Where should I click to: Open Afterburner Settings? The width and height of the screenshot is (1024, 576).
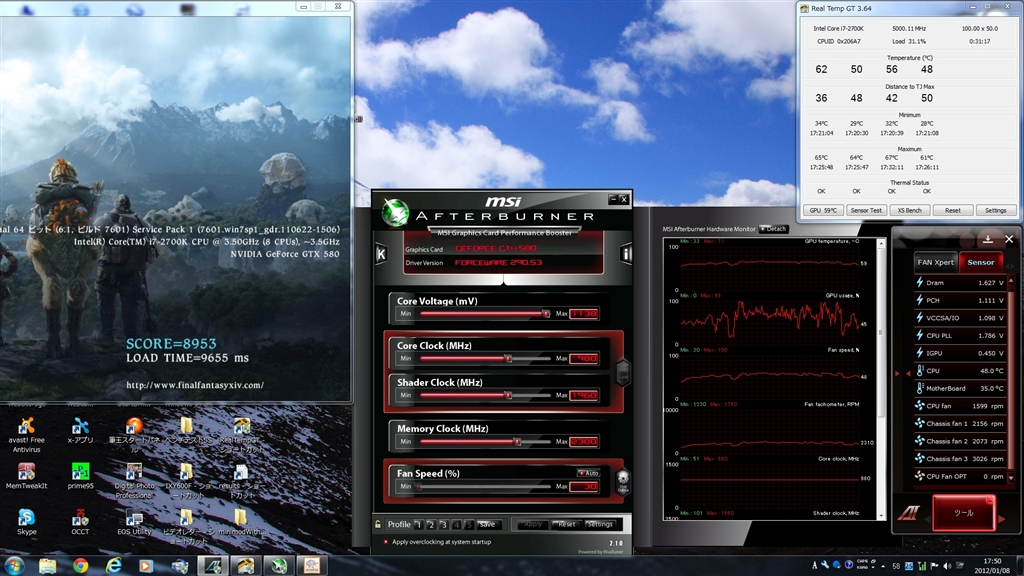(600, 524)
